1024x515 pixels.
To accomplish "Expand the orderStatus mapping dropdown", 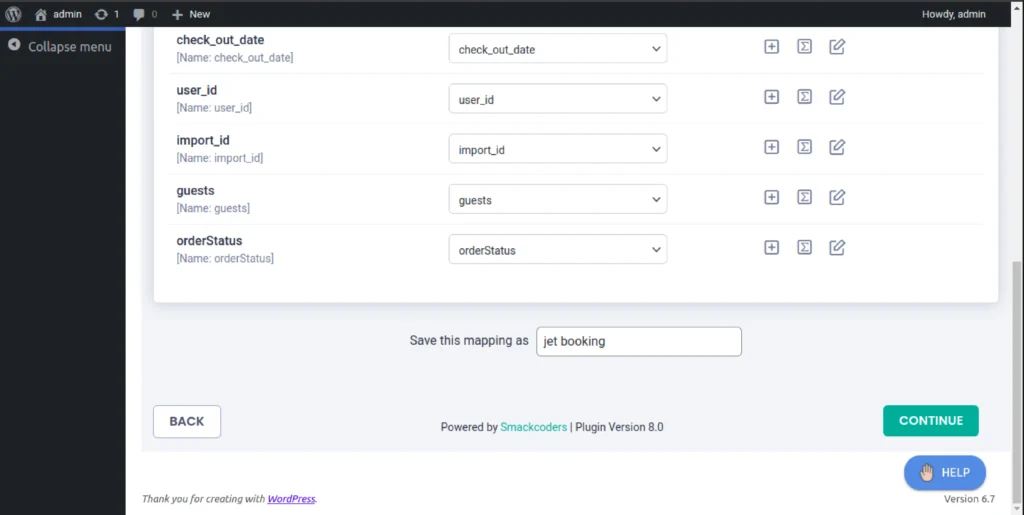I will [x=557, y=249].
